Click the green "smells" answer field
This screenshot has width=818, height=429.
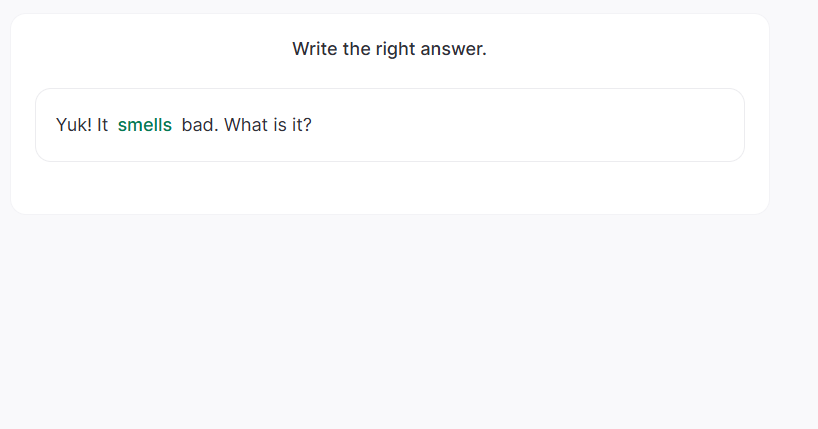click(x=145, y=125)
